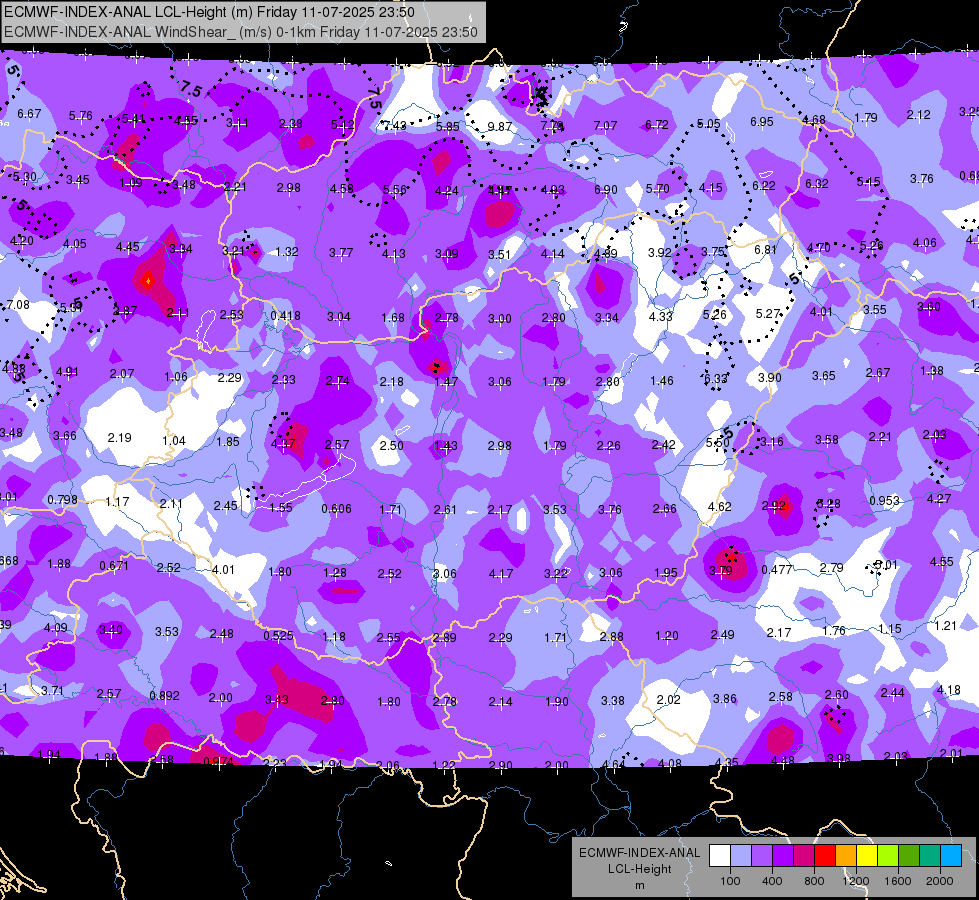The width and height of the screenshot is (979, 900).
Task: Select the teal legend swatch
Action: pos(930,856)
